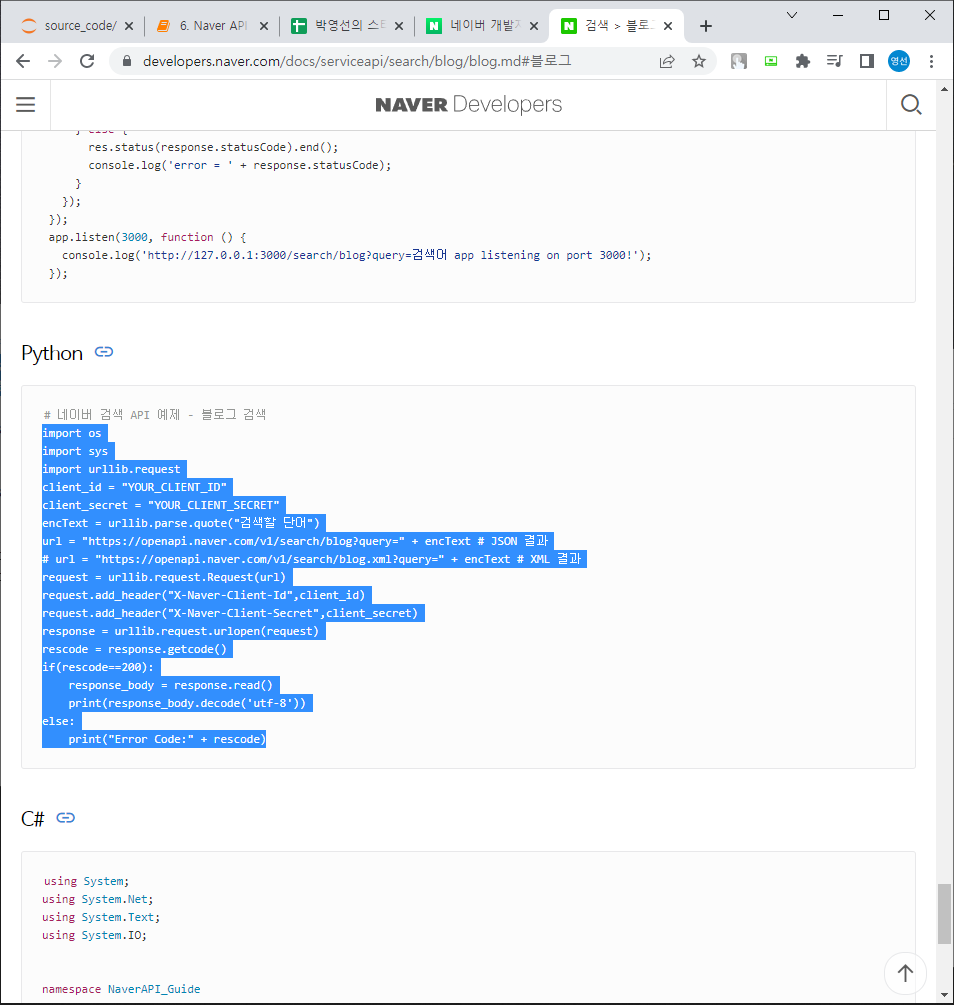Click the 'else:' line in Python code

pos(58,721)
